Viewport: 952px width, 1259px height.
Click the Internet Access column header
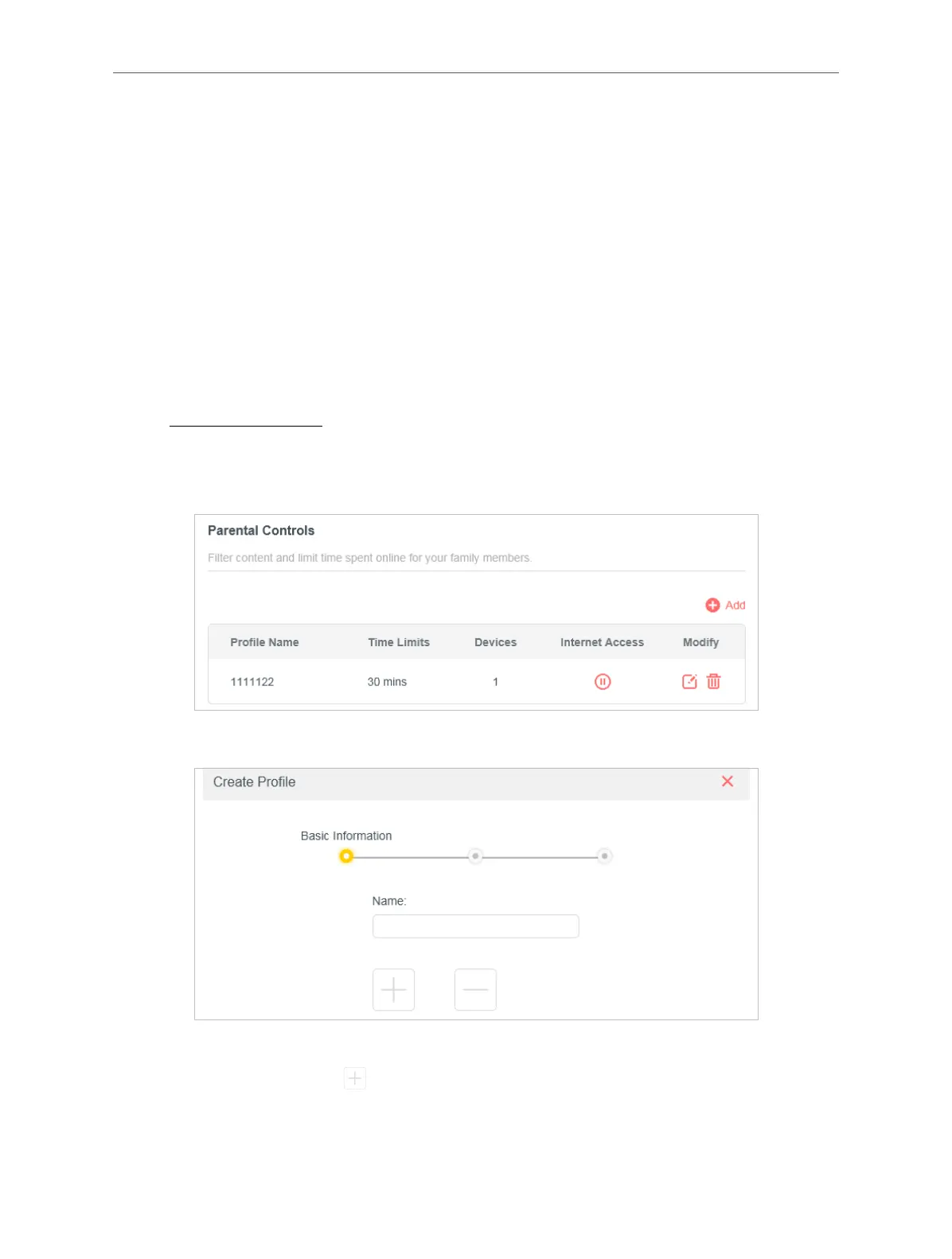click(x=602, y=642)
